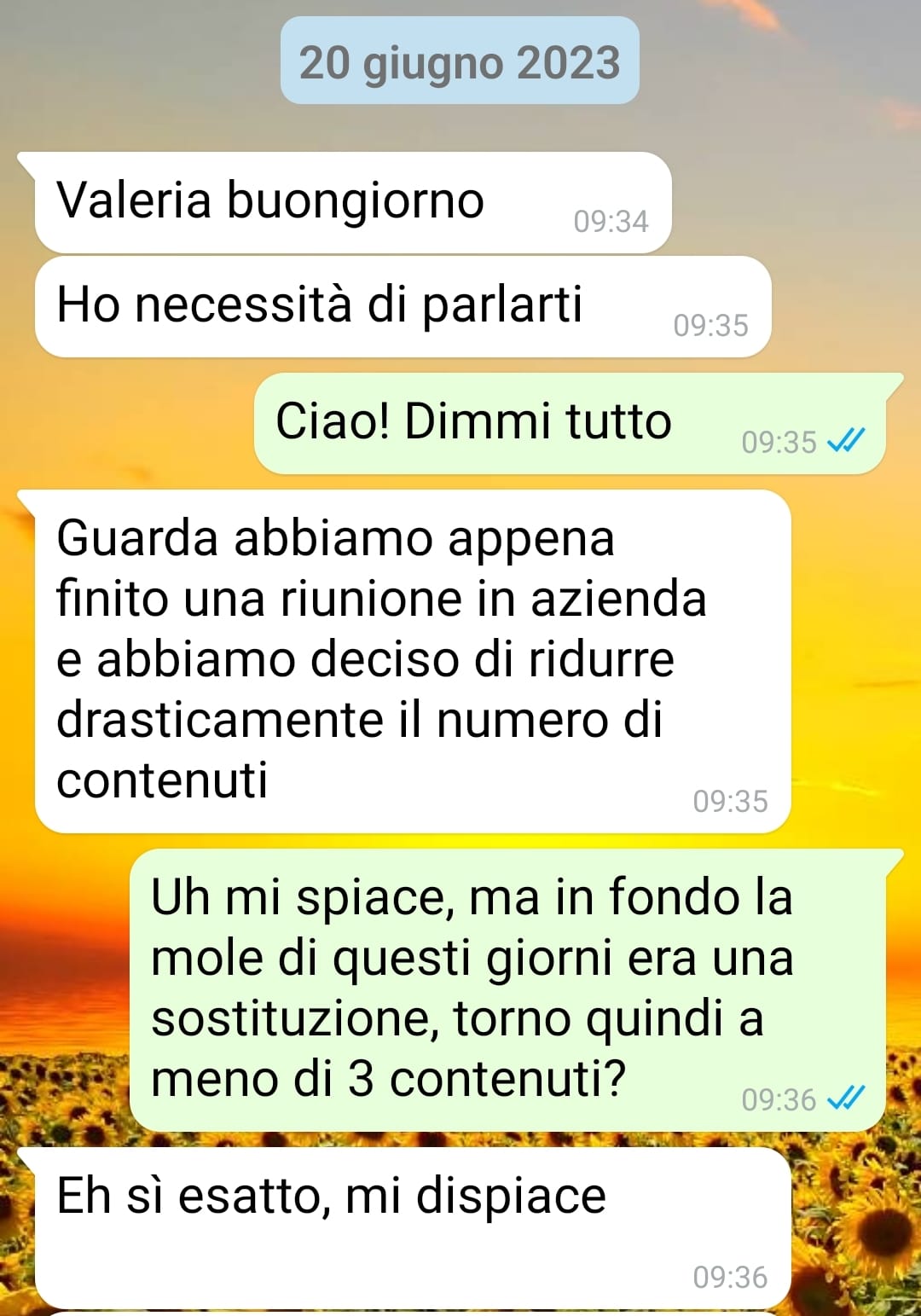Tap the 20 giugno 2023 date badge
This screenshot has height=1316, width=921.
[x=460, y=61]
